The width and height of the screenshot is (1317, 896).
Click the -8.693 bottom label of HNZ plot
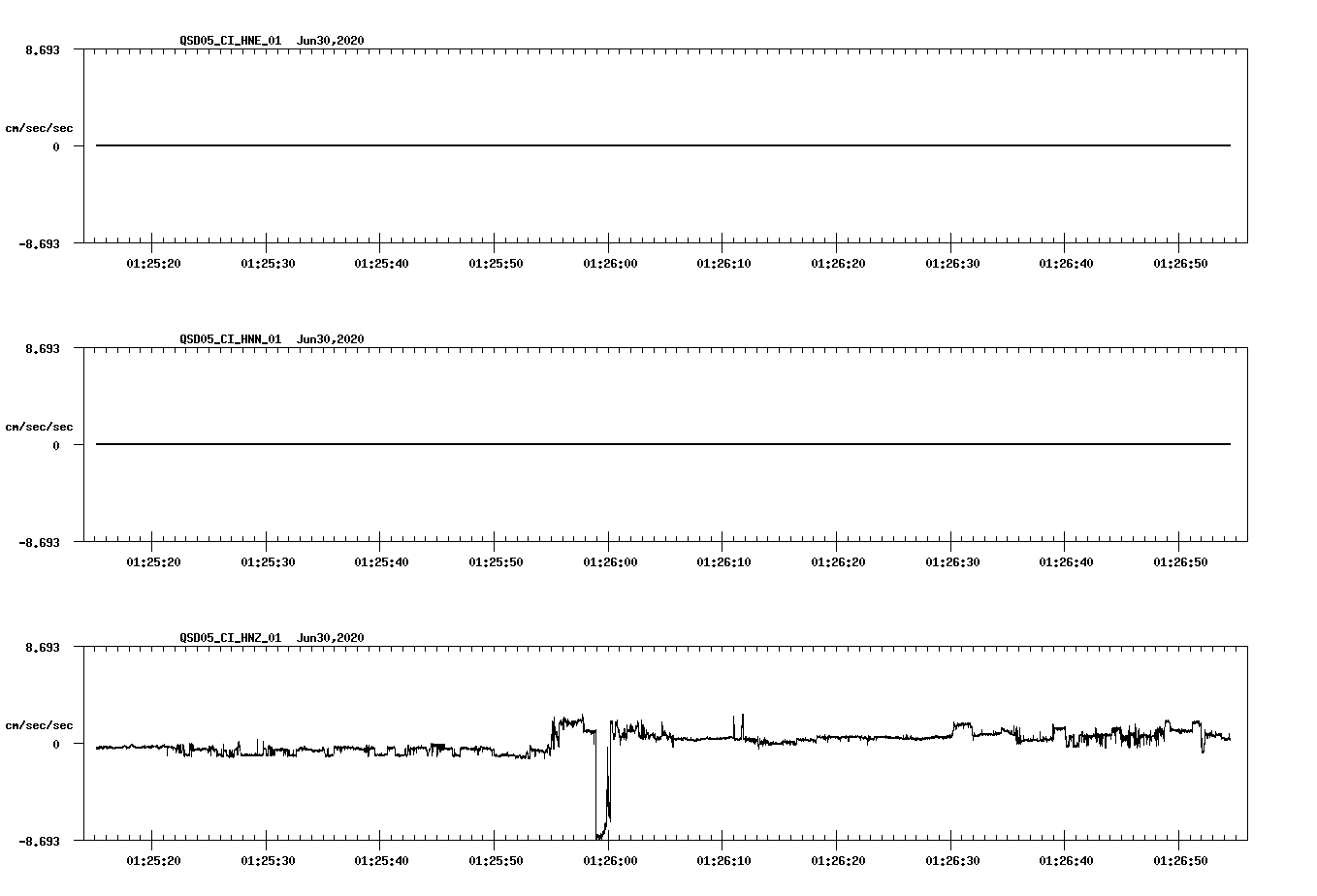(x=40, y=841)
